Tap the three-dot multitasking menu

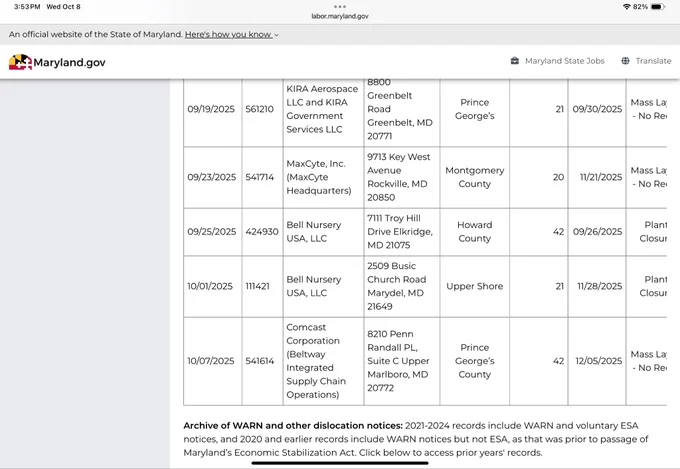340,7
